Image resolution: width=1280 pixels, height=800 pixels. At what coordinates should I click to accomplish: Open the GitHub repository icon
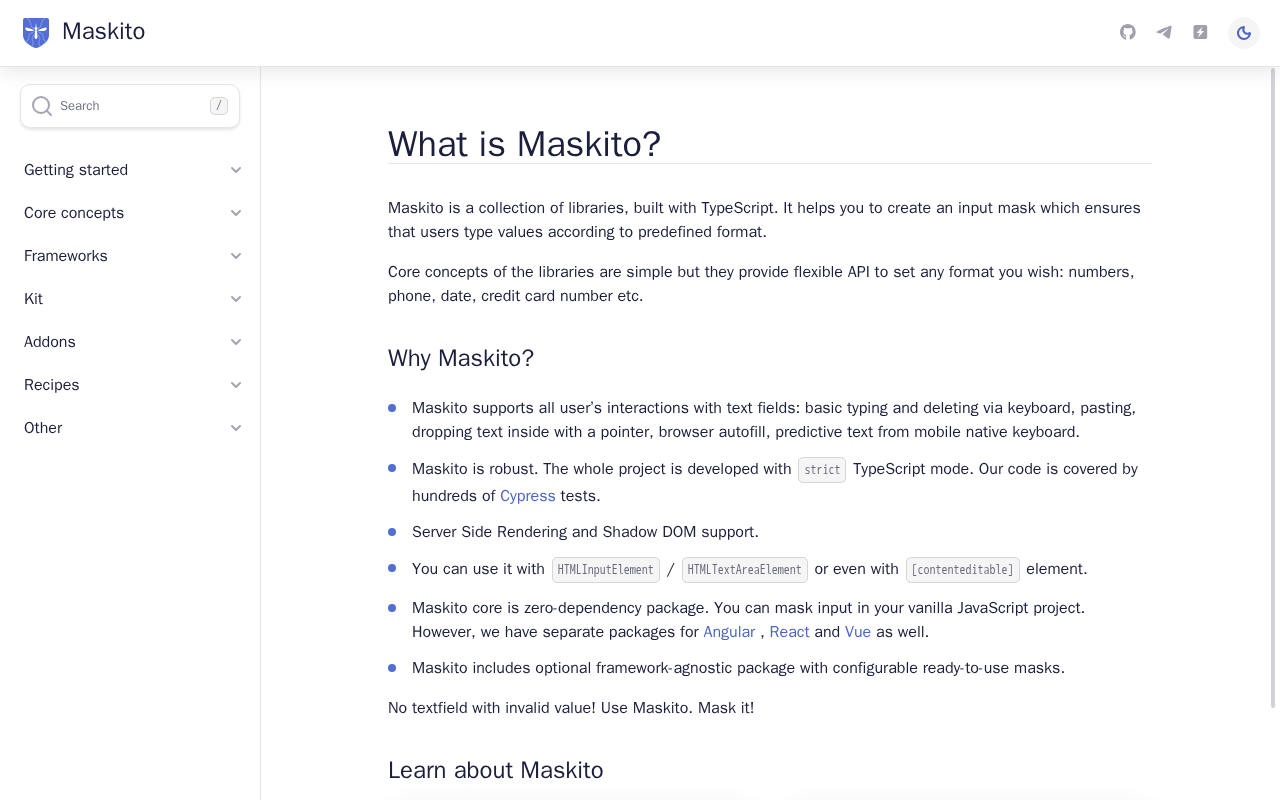point(1128,32)
